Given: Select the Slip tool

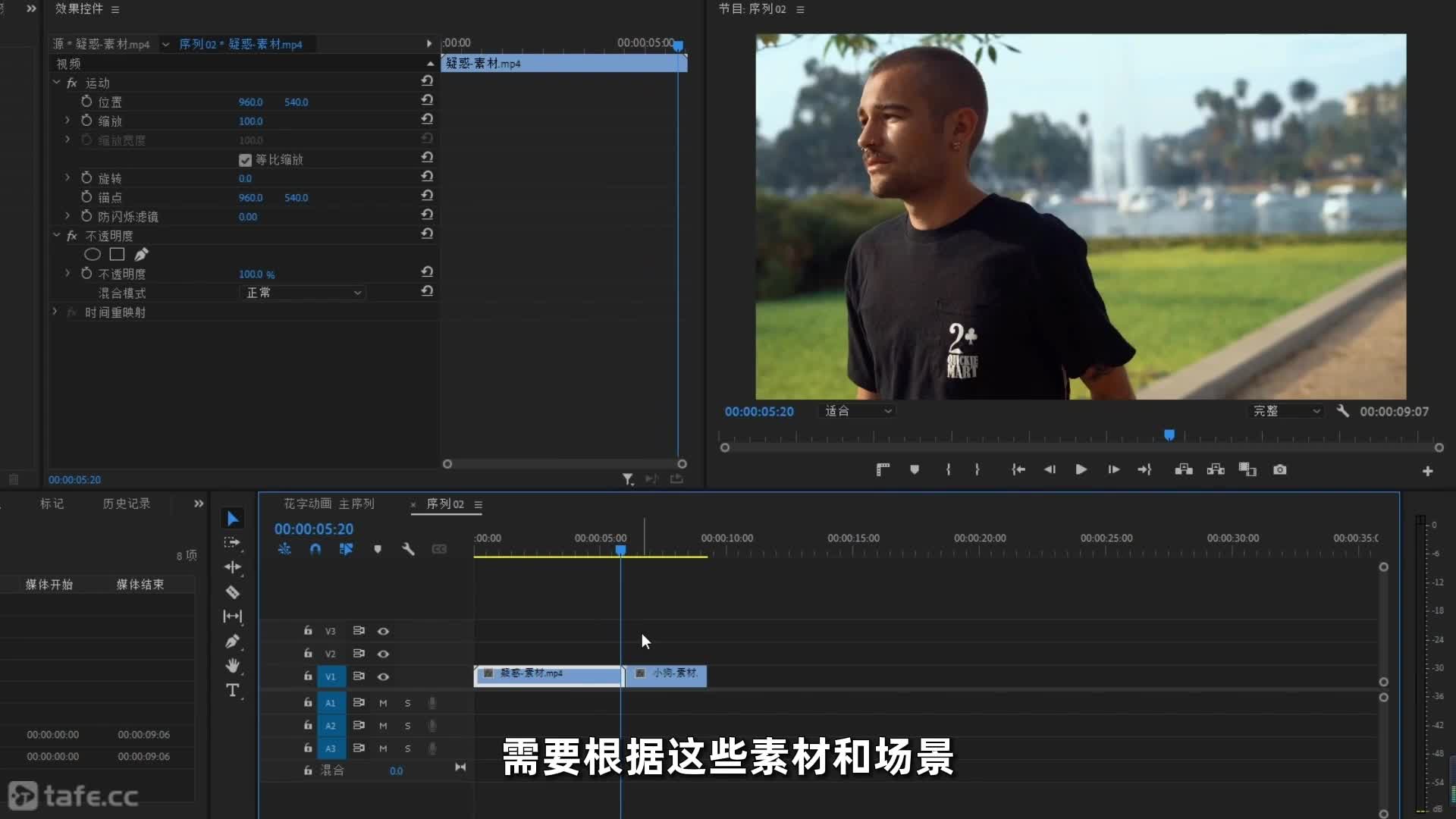Looking at the screenshot, I should [233, 617].
